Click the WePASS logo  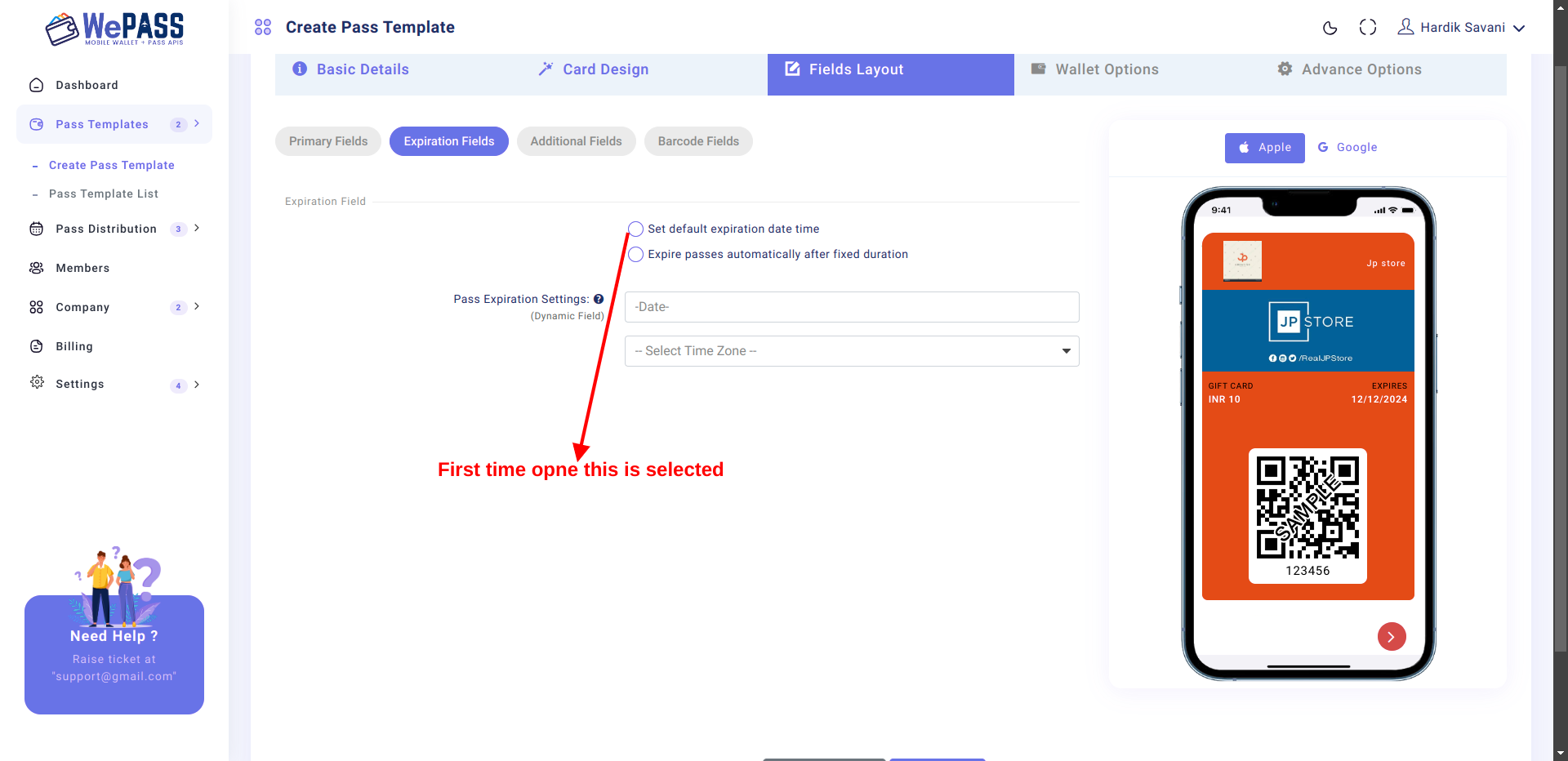coord(115,29)
